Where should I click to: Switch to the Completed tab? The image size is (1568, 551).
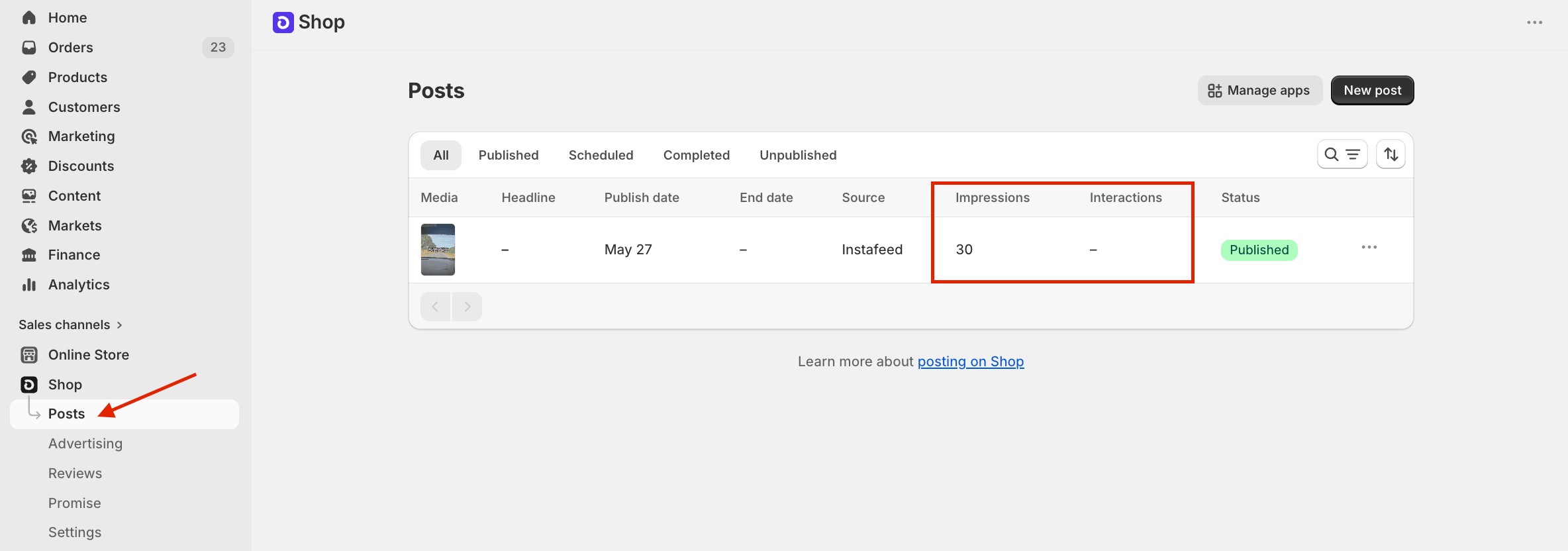pos(697,155)
